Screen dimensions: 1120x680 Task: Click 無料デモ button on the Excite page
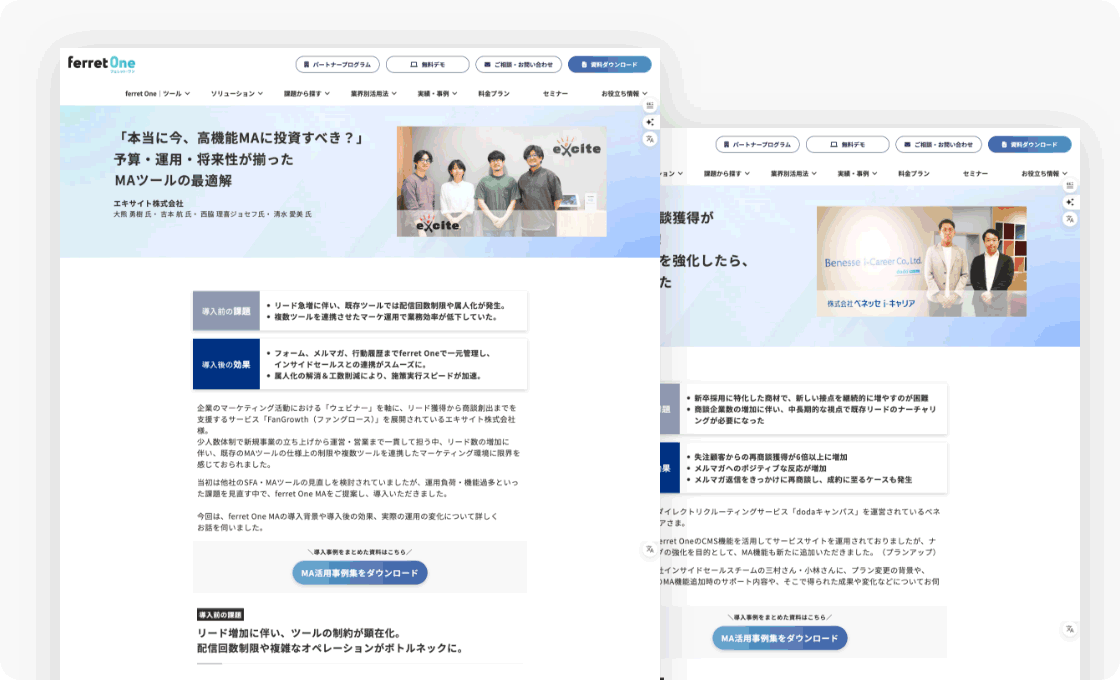(x=427, y=64)
